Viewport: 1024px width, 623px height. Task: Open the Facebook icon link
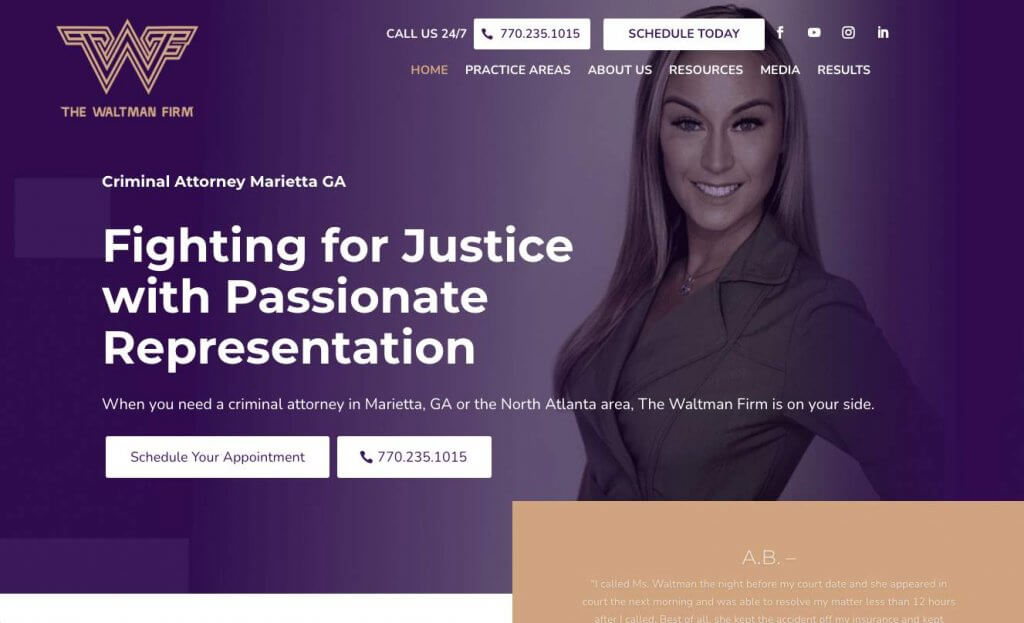(x=780, y=33)
